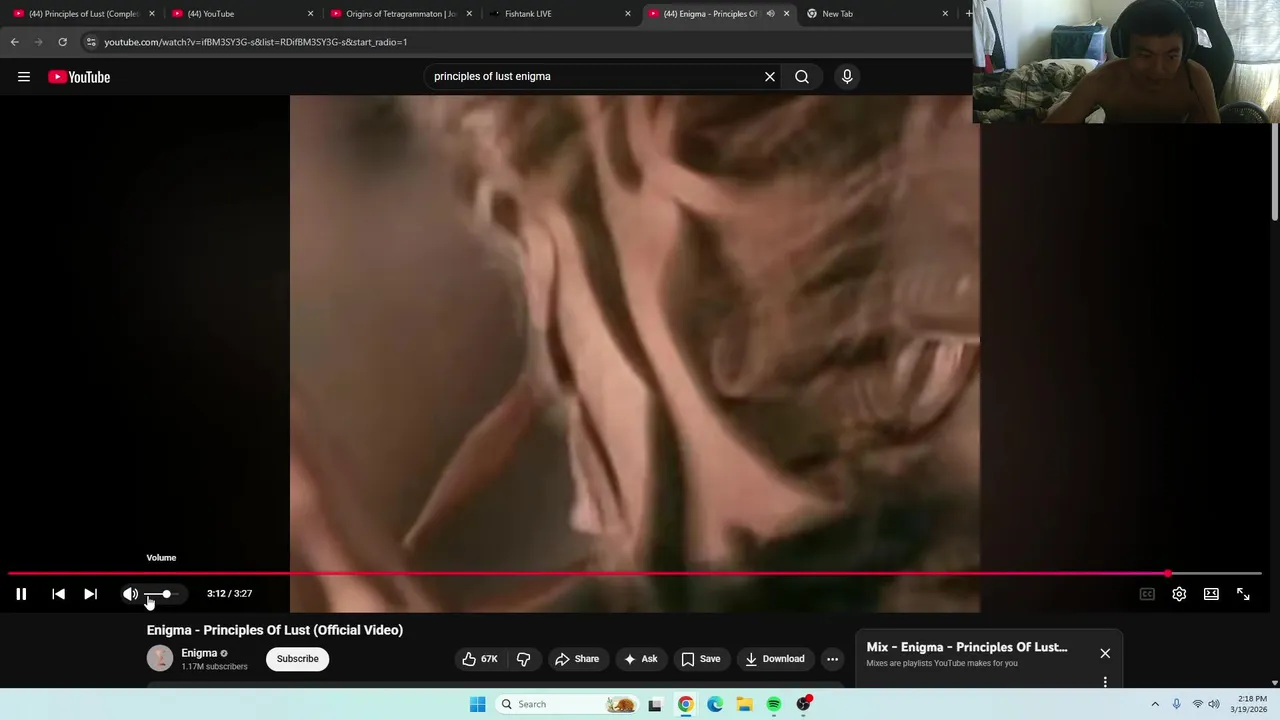Save video to a playlist
The image size is (1280, 720).
(x=701, y=659)
